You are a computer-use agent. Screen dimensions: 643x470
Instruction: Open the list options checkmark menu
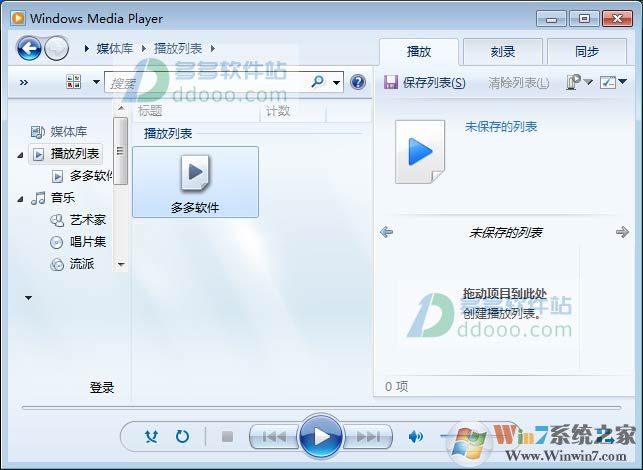point(613,82)
